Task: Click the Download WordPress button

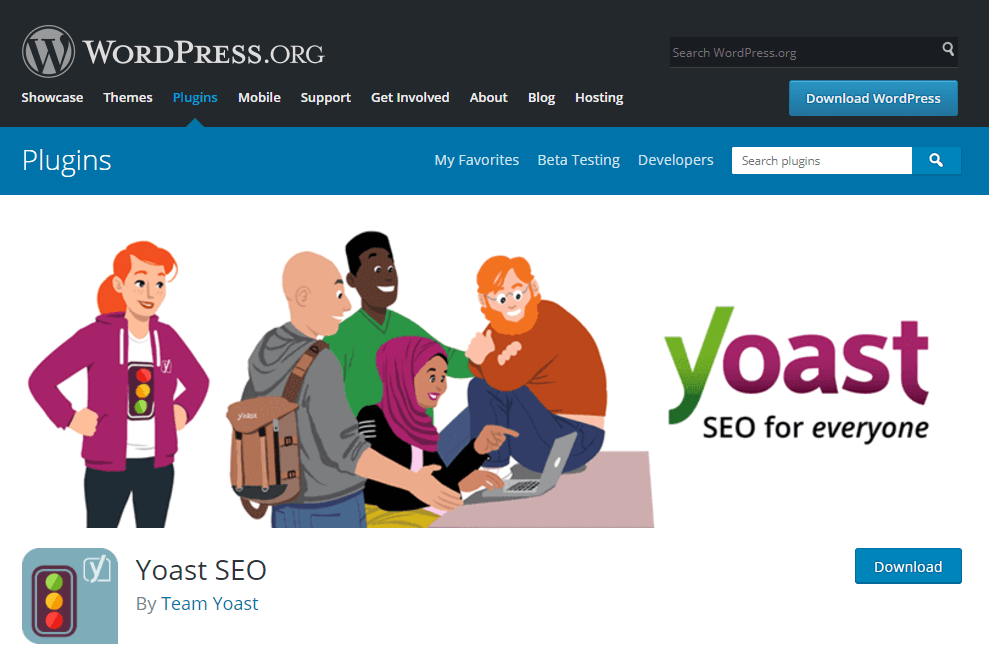Action: [x=873, y=98]
